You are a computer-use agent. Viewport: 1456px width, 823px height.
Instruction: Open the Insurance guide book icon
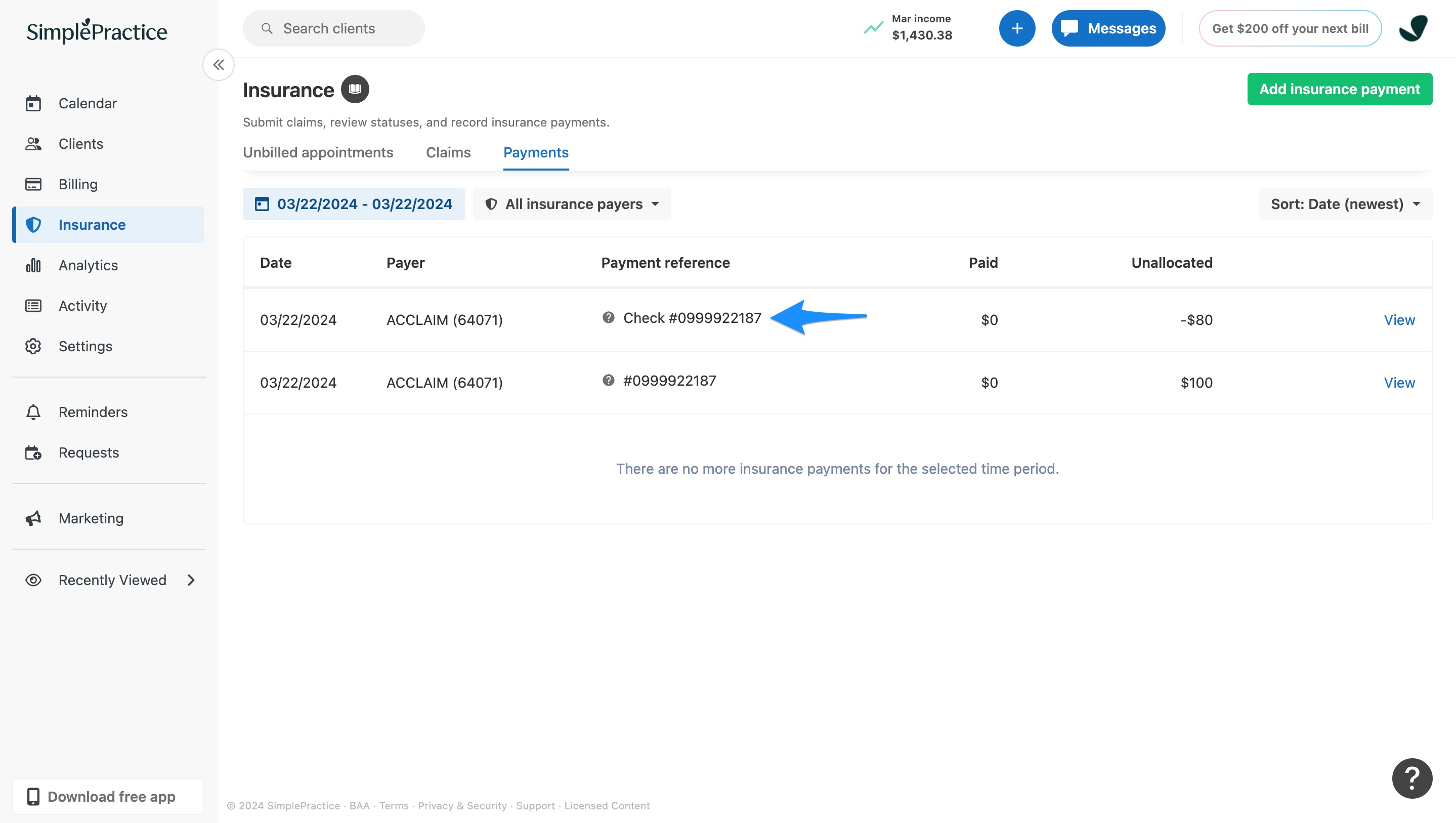point(355,90)
